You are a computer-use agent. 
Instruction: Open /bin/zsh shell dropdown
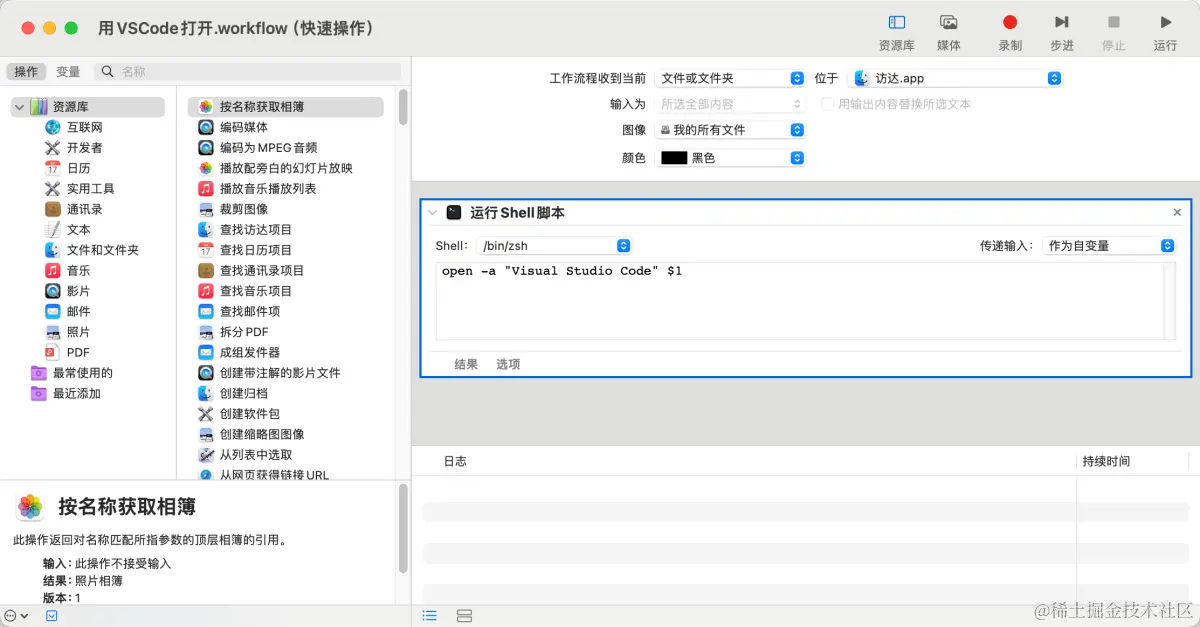coord(554,246)
